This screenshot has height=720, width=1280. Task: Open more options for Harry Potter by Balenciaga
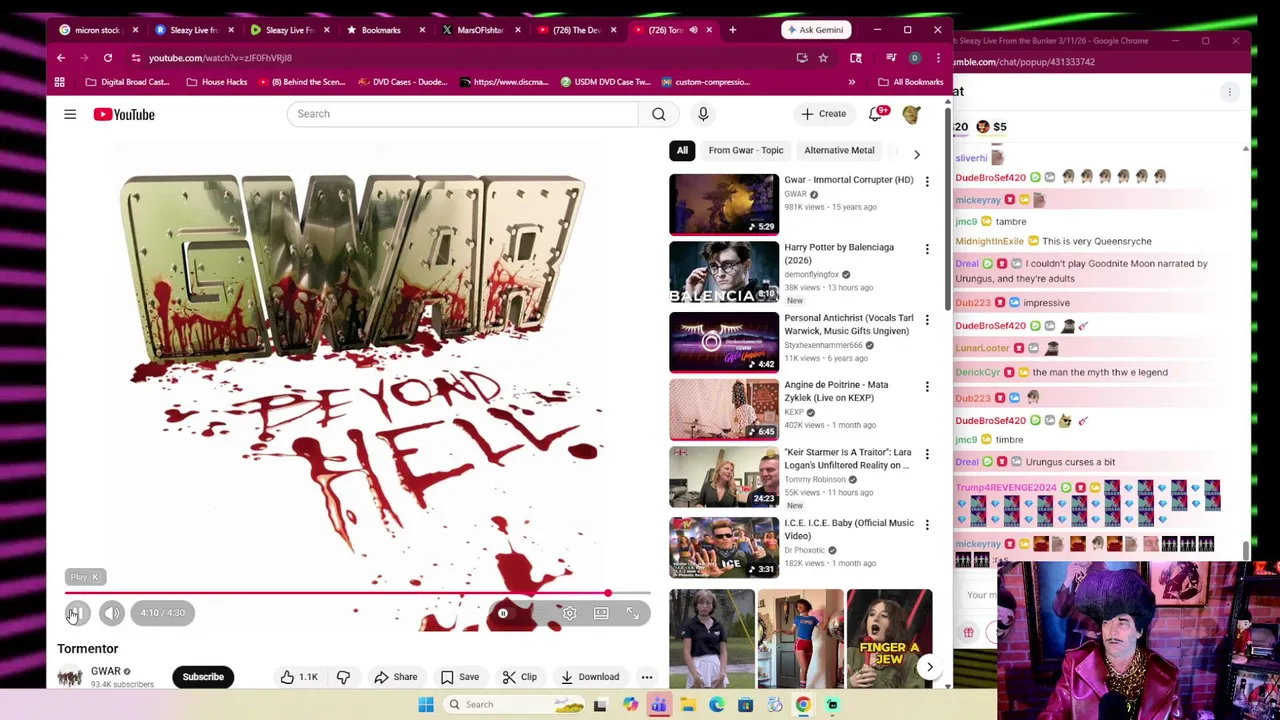tap(927, 249)
